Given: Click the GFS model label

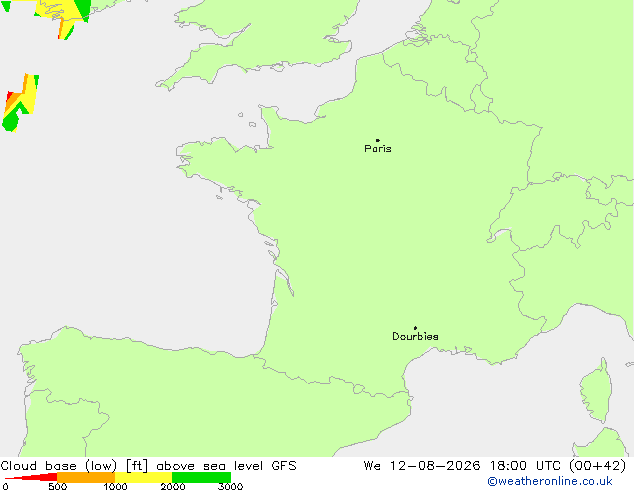Looking at the screenshot, I should 284,466.
